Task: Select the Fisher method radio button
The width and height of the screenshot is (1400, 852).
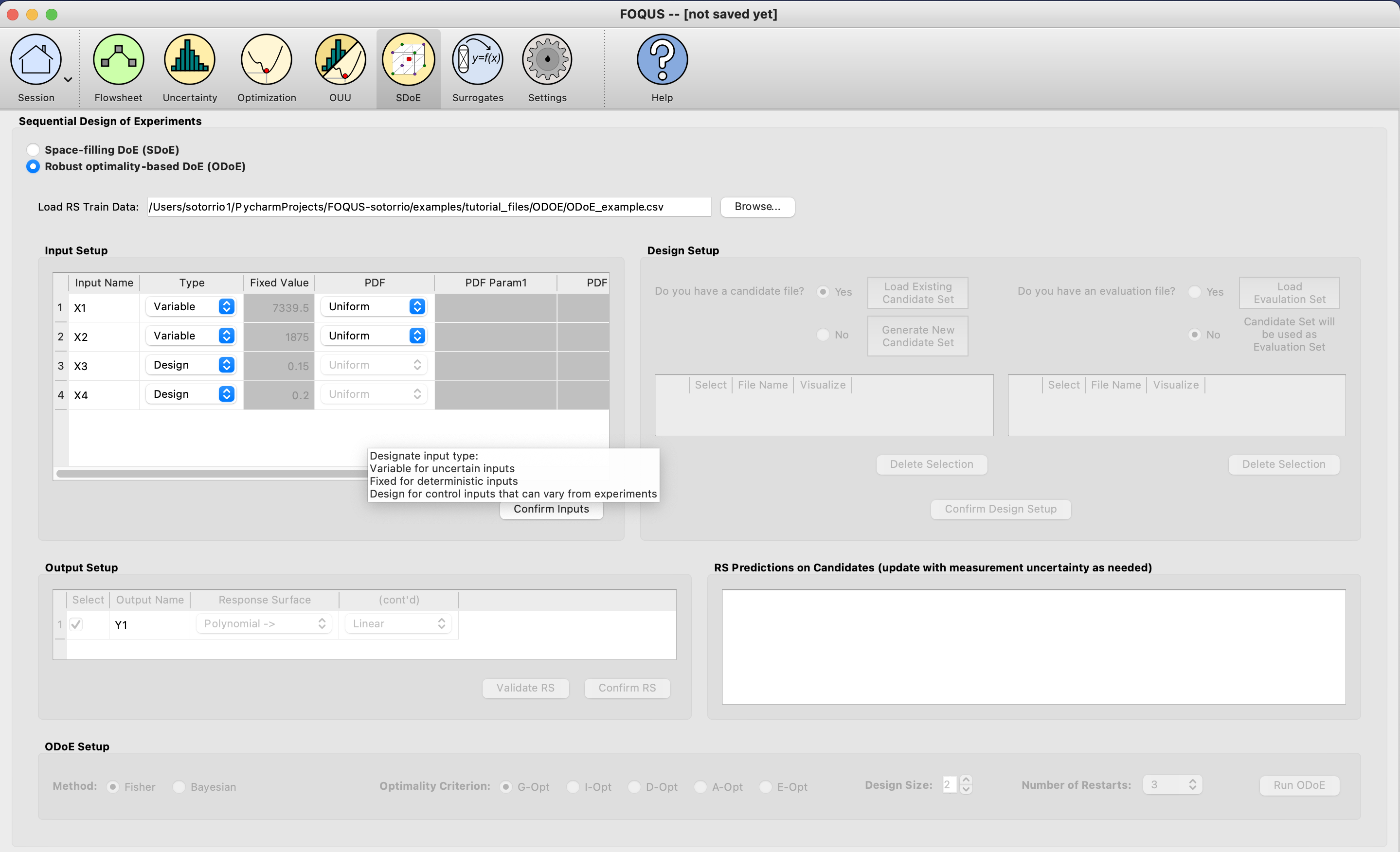Action: tap(112, 787)
